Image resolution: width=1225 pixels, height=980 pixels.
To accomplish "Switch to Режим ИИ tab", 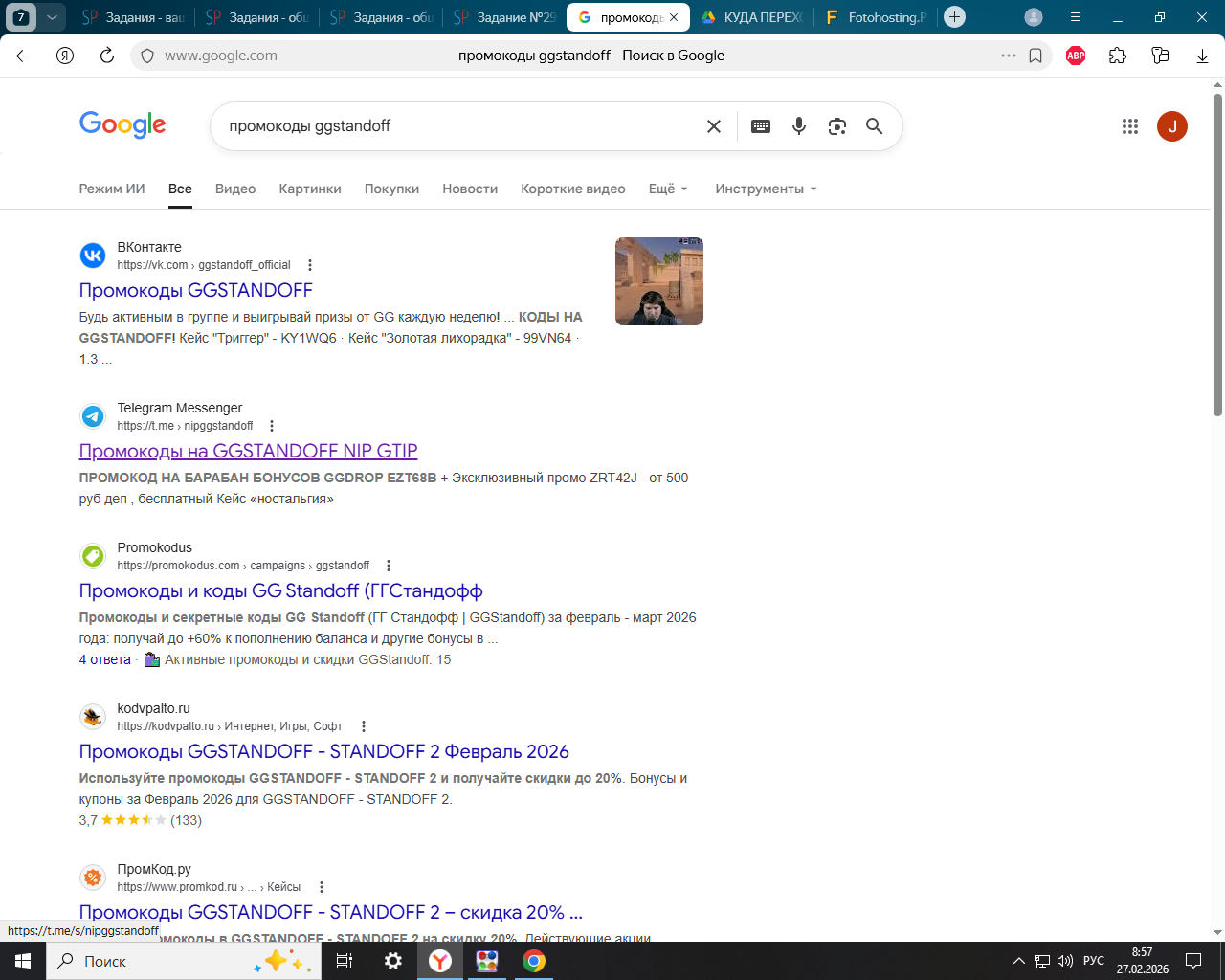I will 112,189.
